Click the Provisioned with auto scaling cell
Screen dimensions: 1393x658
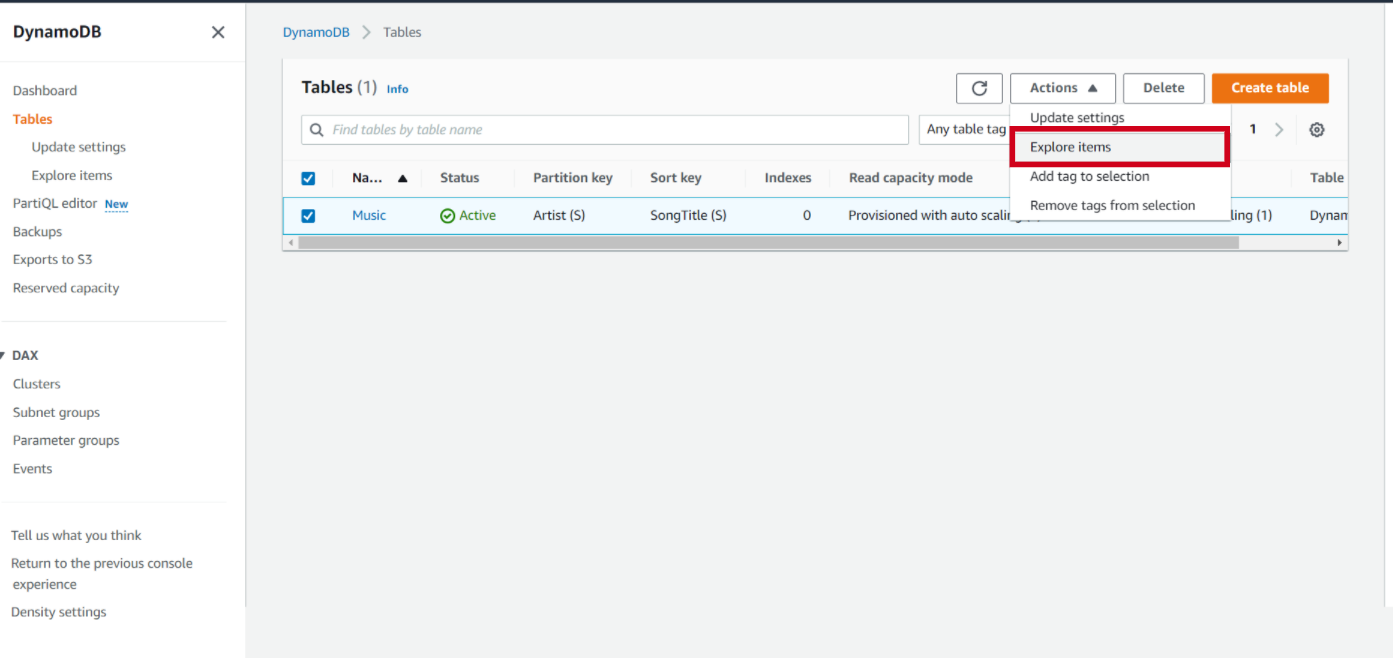929,216
